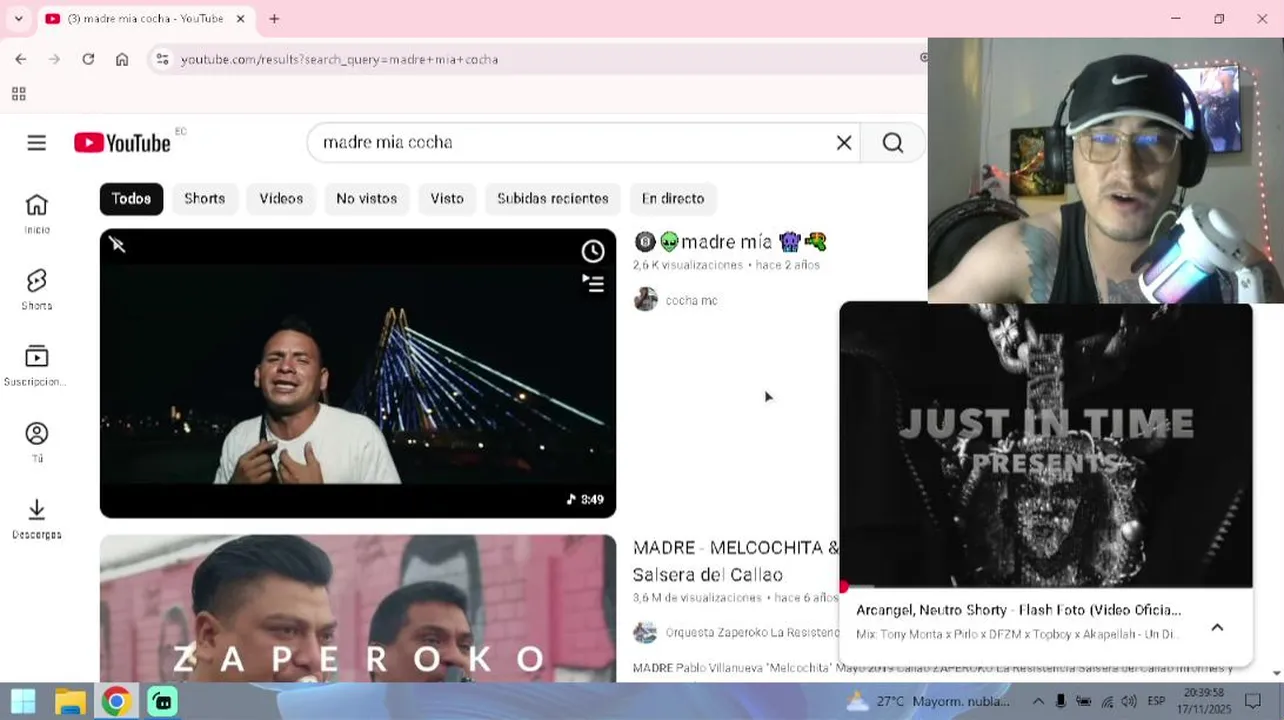Open the cocha mc channel name link

pyautogui.click(x=692, y=300)
